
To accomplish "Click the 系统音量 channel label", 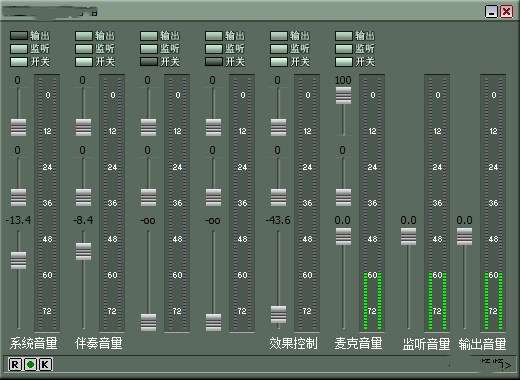I will tap(34, 344).
